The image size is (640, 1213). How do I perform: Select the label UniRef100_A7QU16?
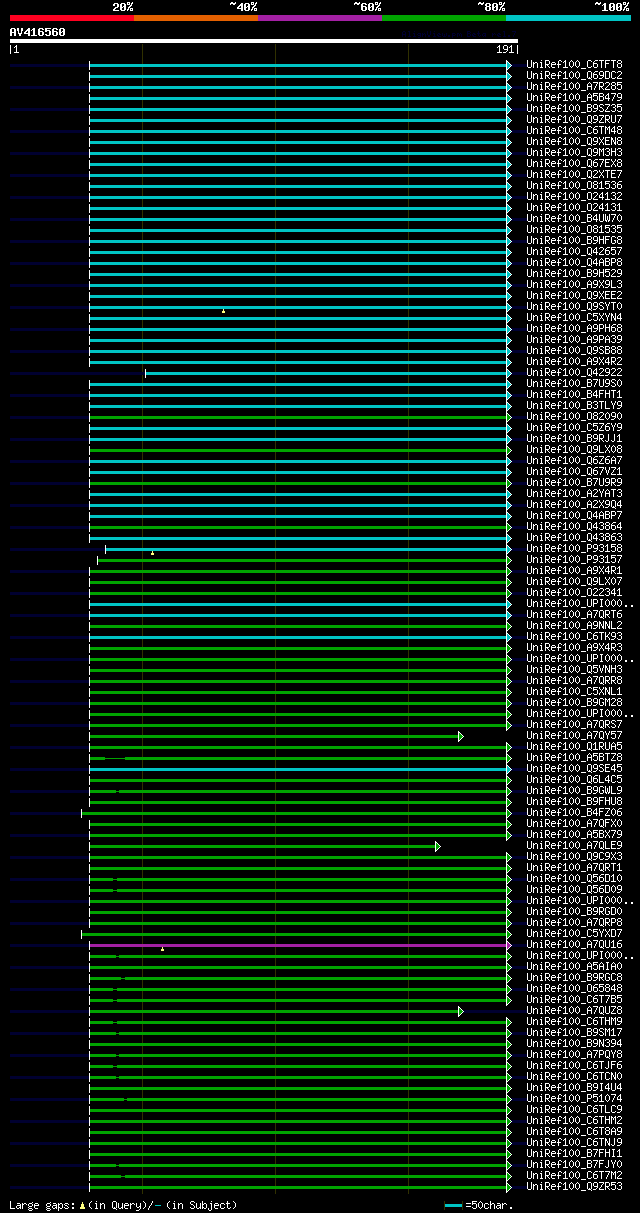[574, 944]
